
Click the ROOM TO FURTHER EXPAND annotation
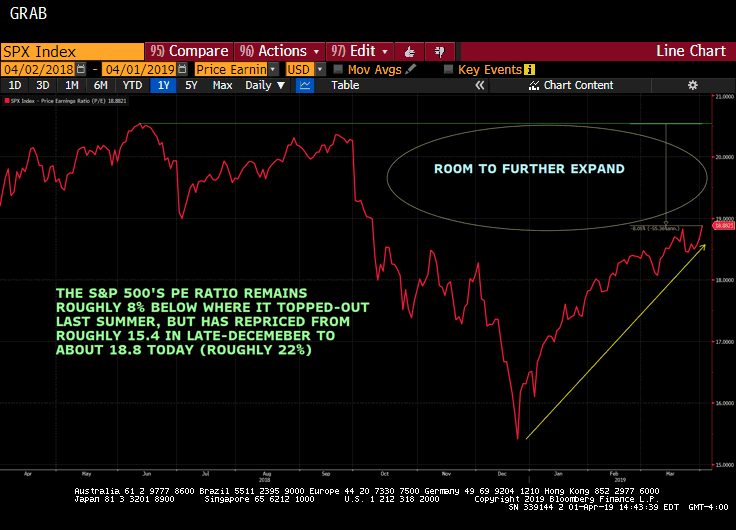point(529,169)
